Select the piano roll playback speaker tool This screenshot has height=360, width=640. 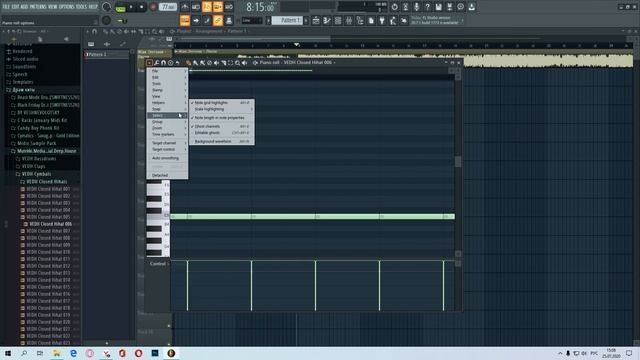(244, 62)
